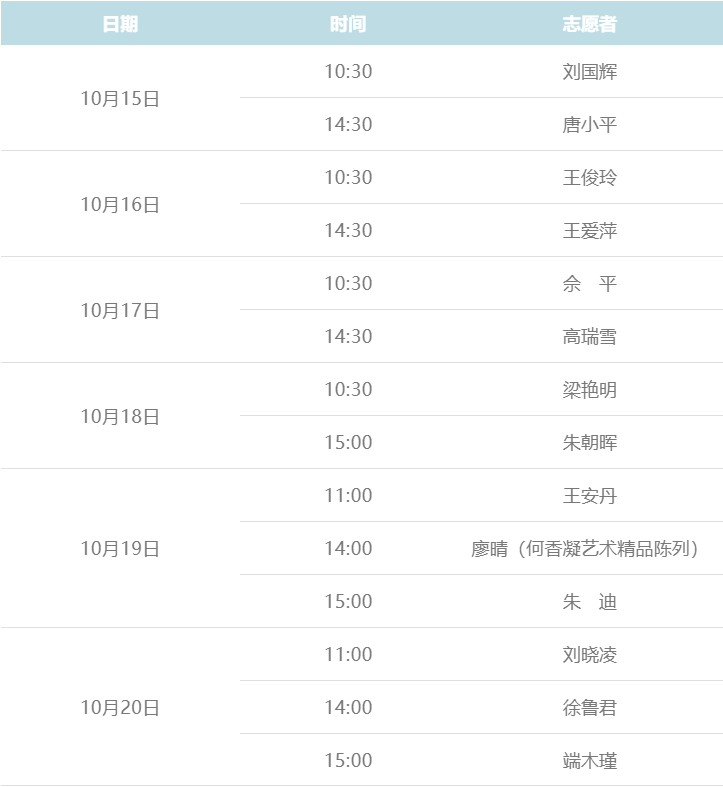This screenshot has width=723, height=787.
Task: Select volunteer 唐小平 in the table
Action: [x=589, y=125]
